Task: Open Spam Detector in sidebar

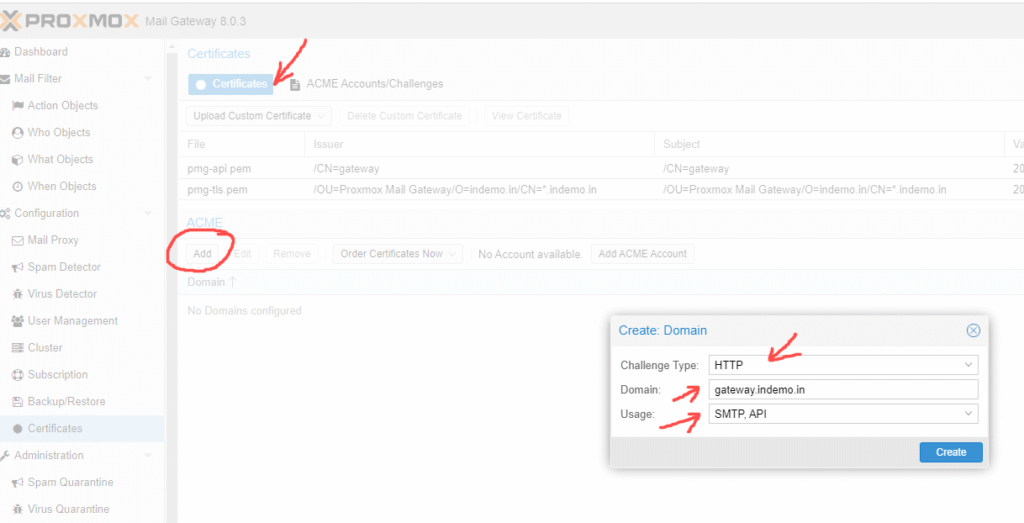Action: pos(64,267)
